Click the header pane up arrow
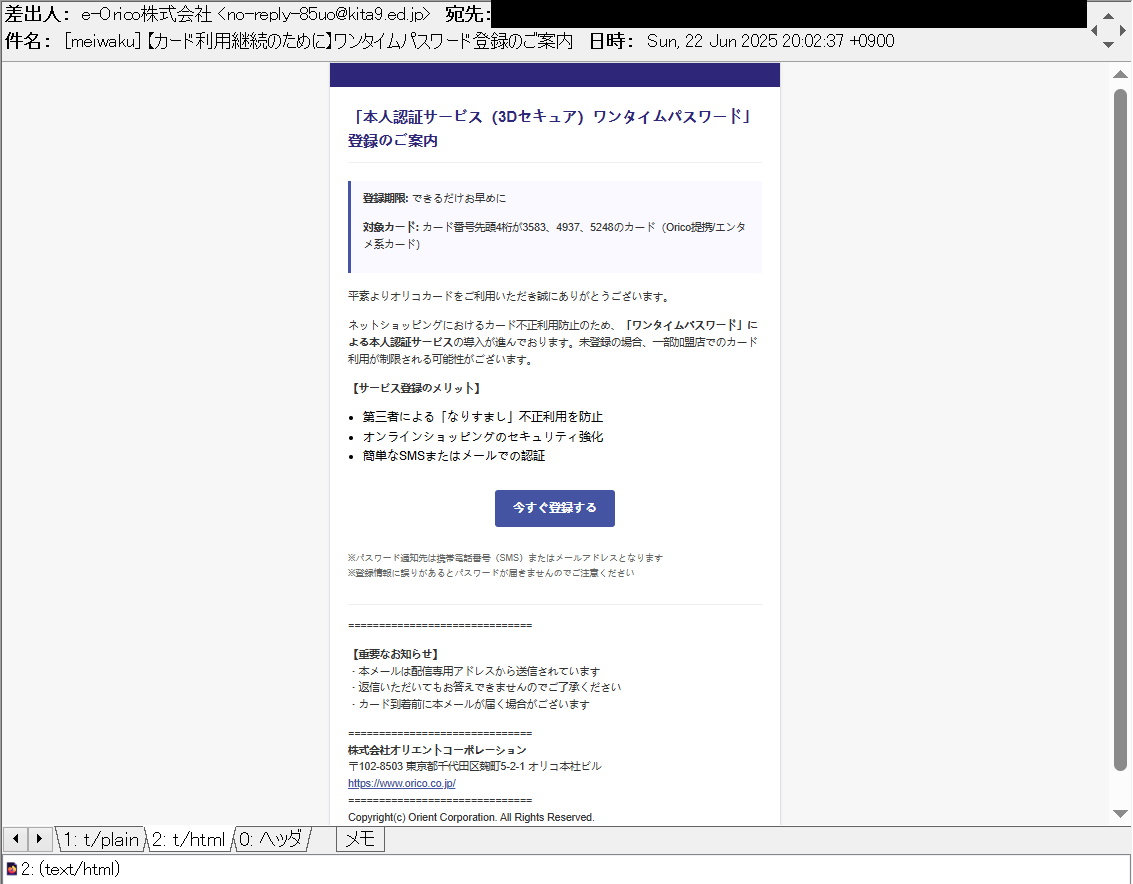 (x=1108, y=15)
